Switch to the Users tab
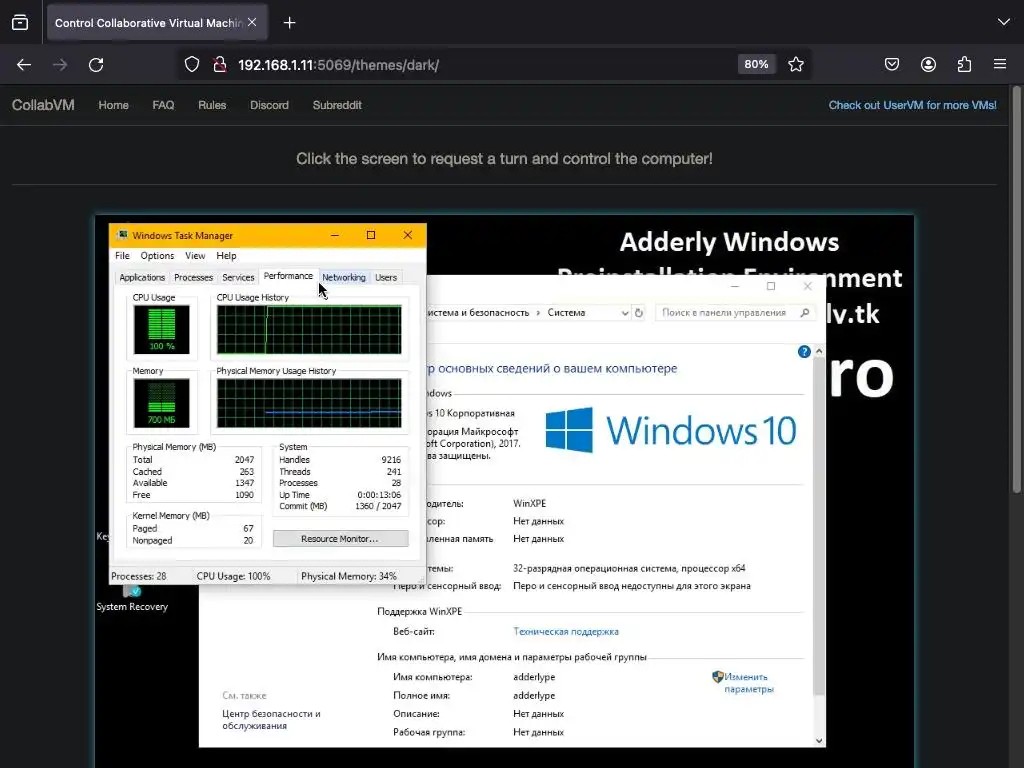The width and height of the screenshot is (1024, 768). tap(385, 278)
